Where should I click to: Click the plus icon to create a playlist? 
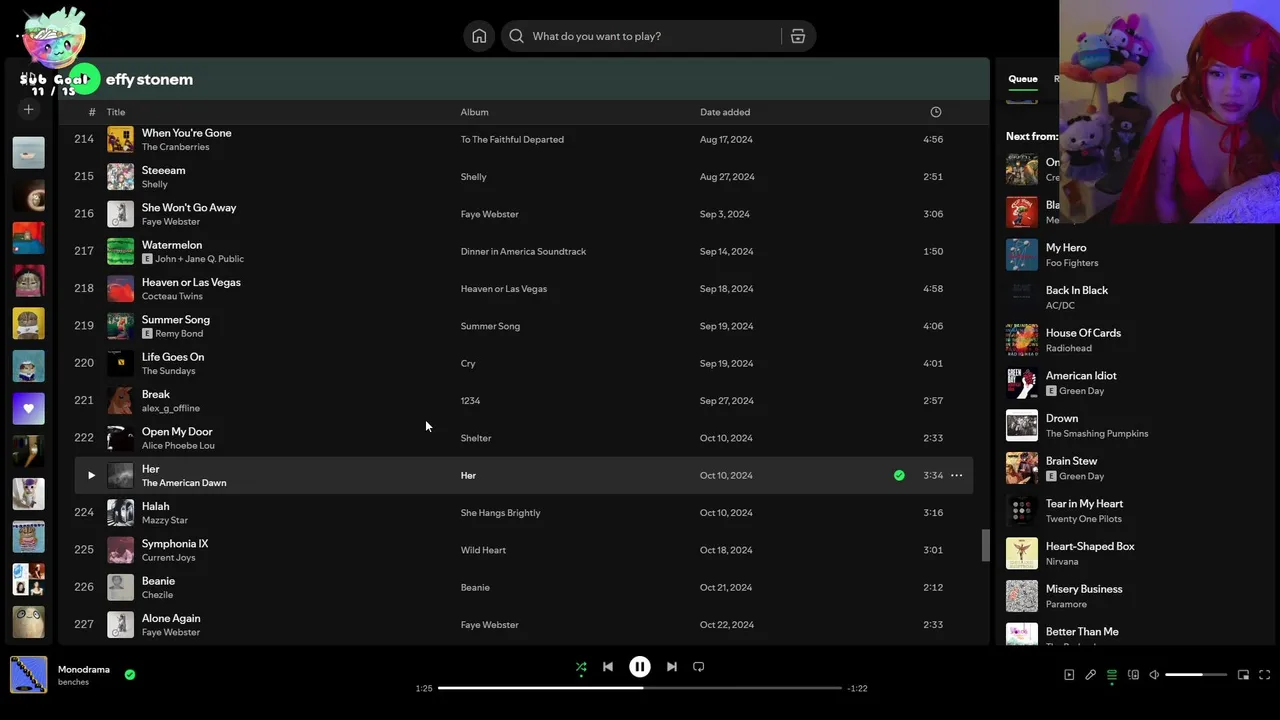point(28,109)
